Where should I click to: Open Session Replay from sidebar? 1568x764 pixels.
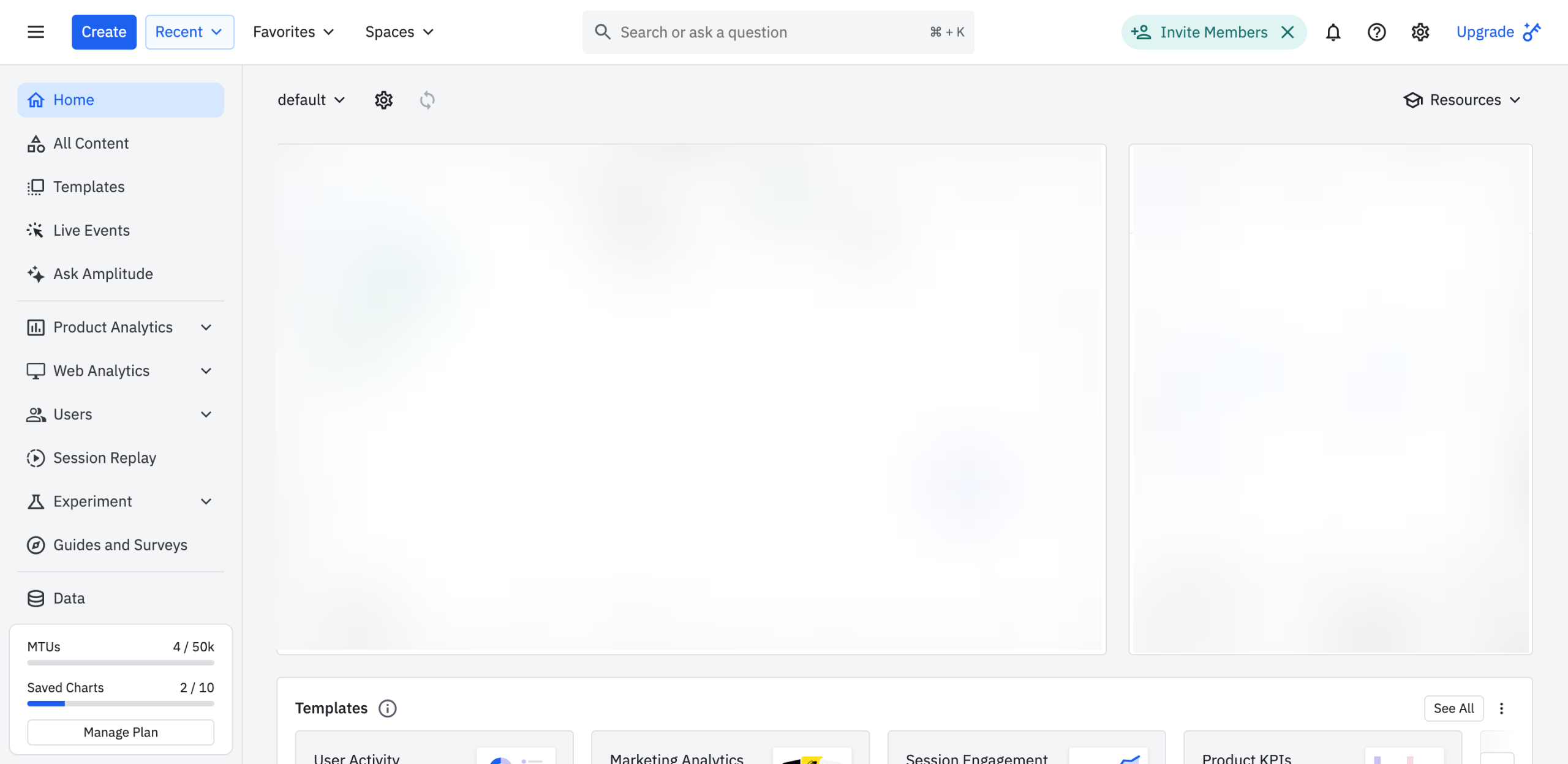[104, 458]
